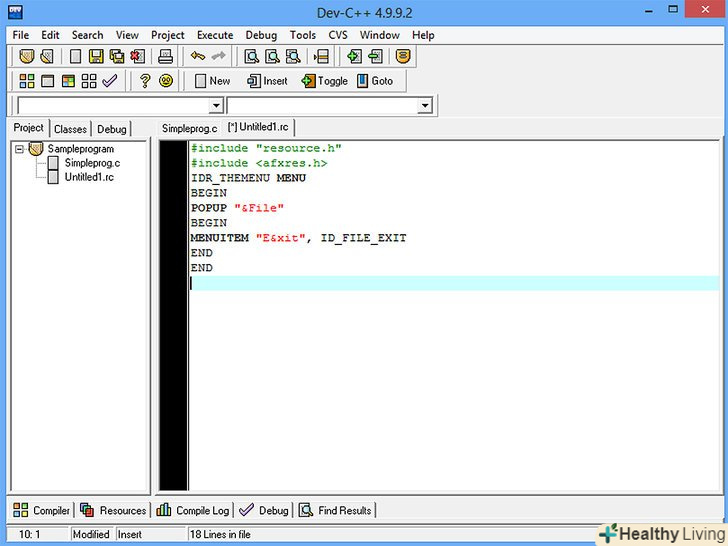Screen dimensions: 728x546
Task: Select Untitled1.rc in the project tree
Action: tap(89, 177)
